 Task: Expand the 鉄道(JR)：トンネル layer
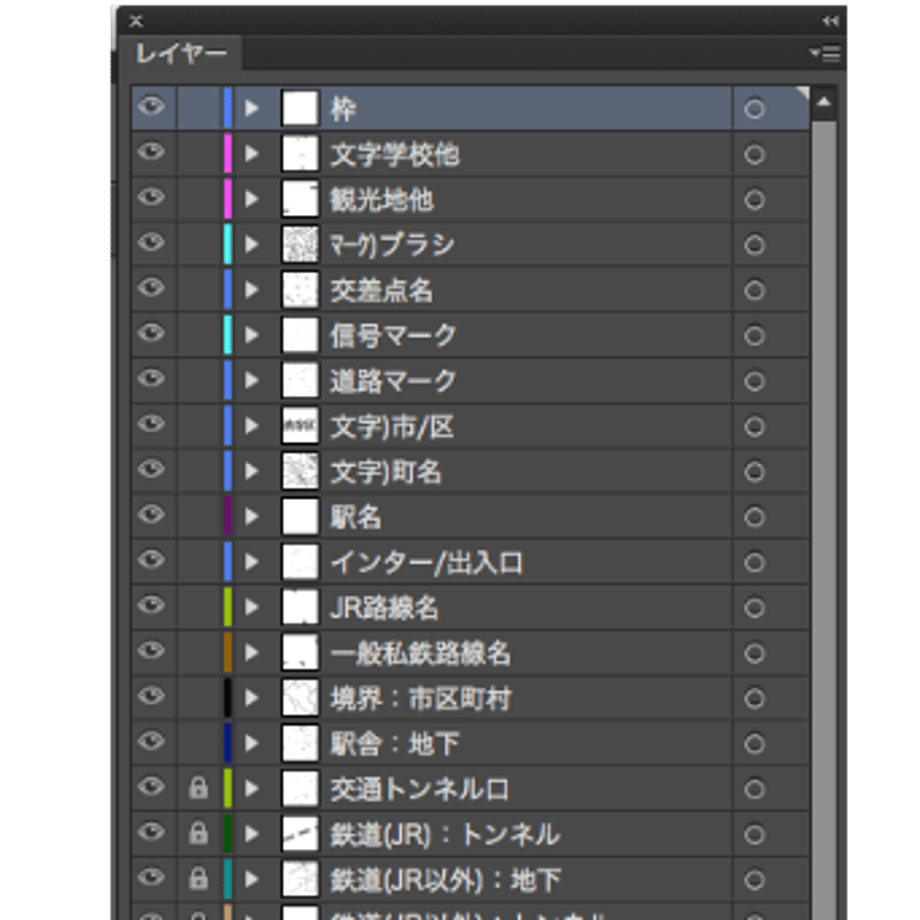coord(252,834)
